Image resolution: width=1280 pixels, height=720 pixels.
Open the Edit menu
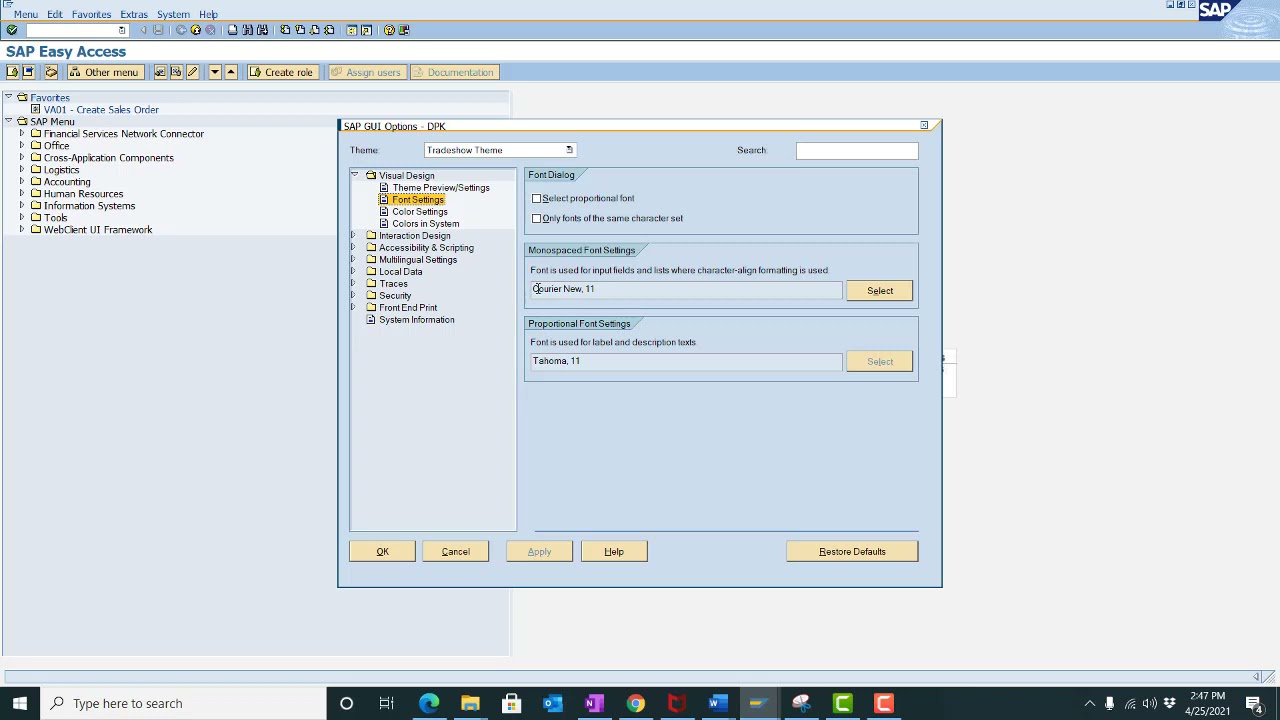pos(55,14)
